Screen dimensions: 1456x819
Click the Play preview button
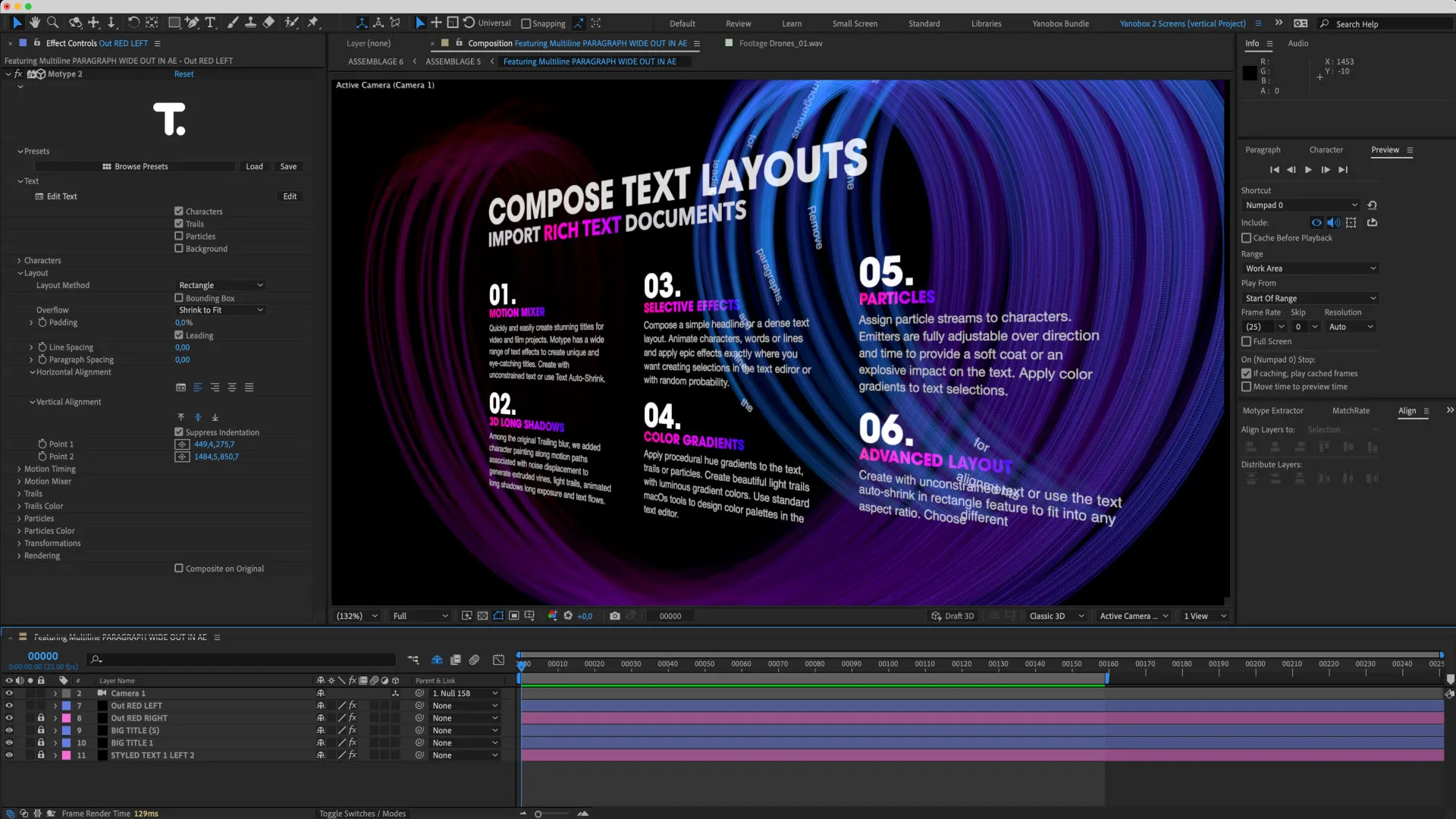tap(1308, 170)
